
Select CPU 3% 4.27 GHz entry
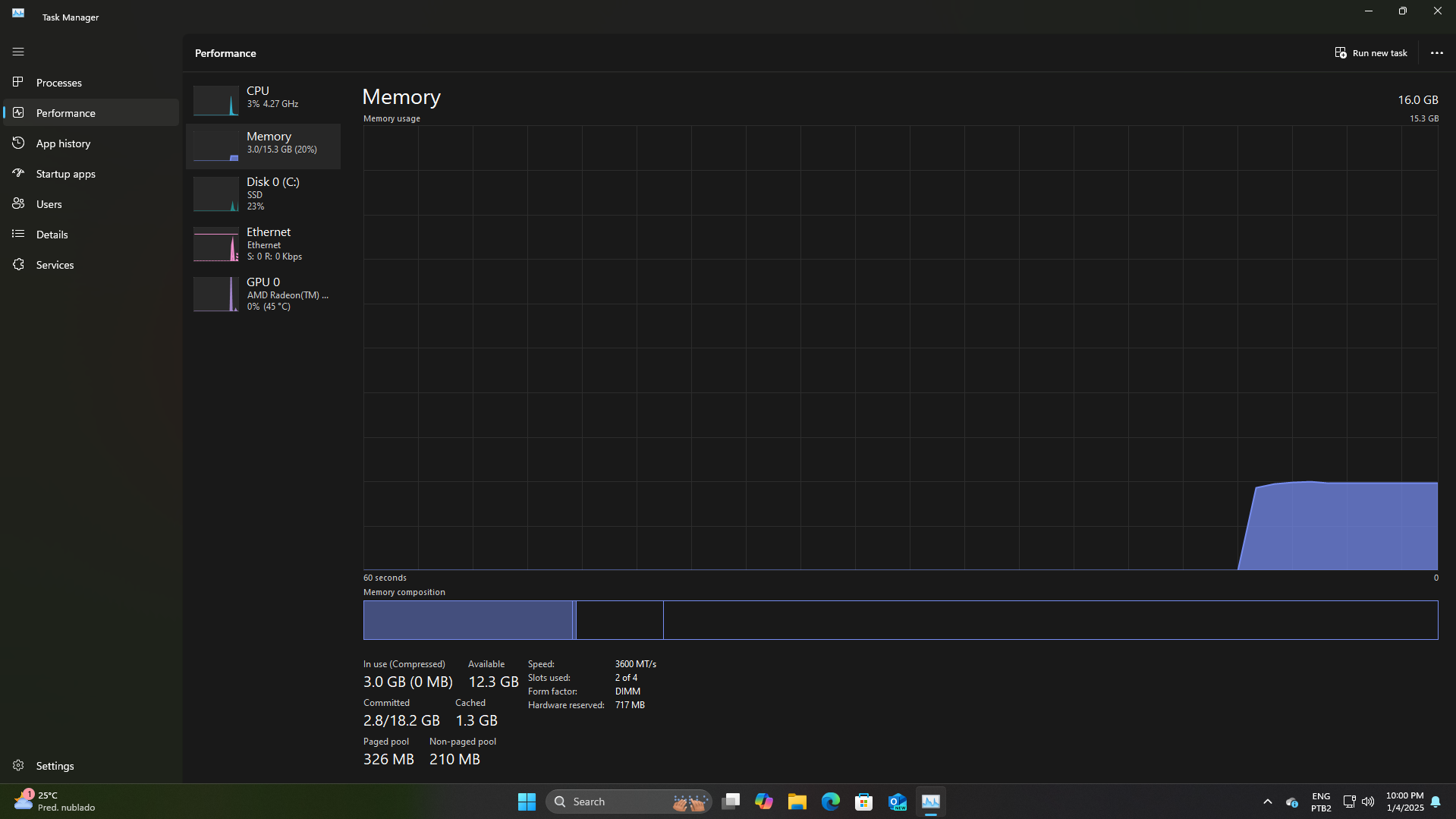tap(263, 100)
